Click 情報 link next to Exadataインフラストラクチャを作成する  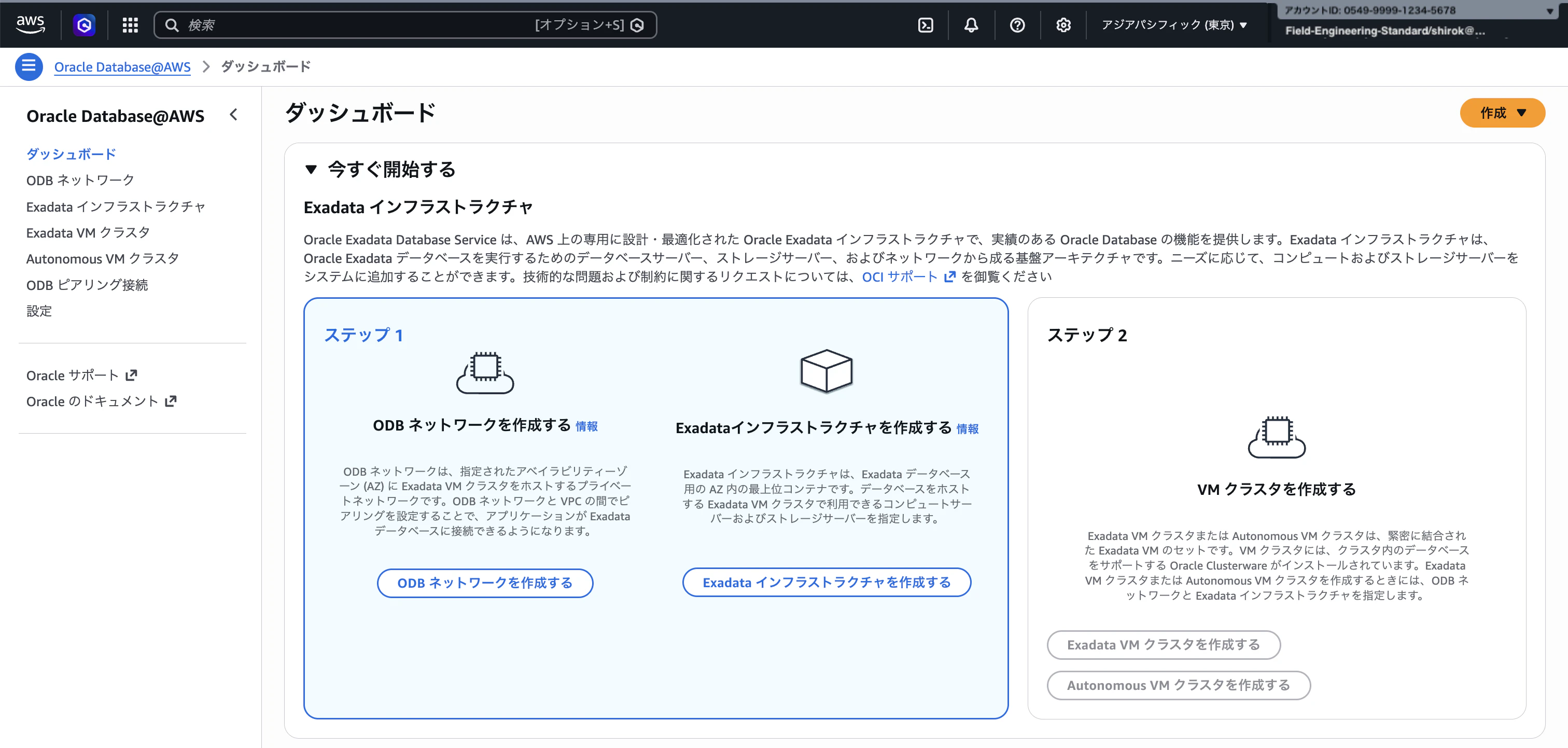(968, 429)
